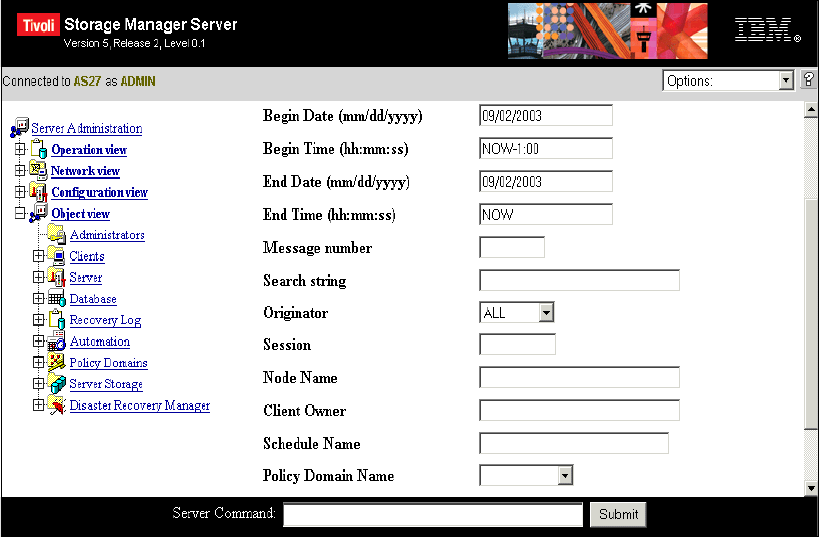Viewport: 819px width, 537px height.
Task: Expand the Disaster Recovery Manager node
Action: pyautogui.click(x=38, y=405)
